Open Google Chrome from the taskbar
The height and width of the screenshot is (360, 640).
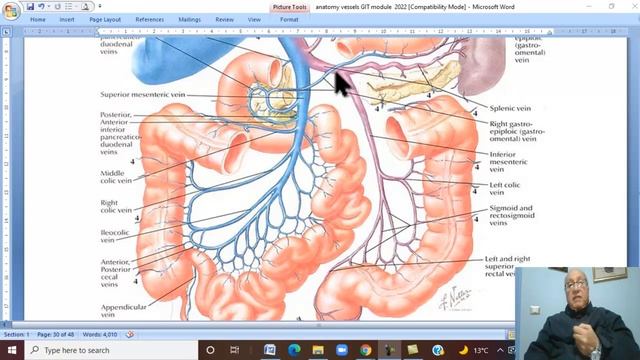[x=365, y=350]
